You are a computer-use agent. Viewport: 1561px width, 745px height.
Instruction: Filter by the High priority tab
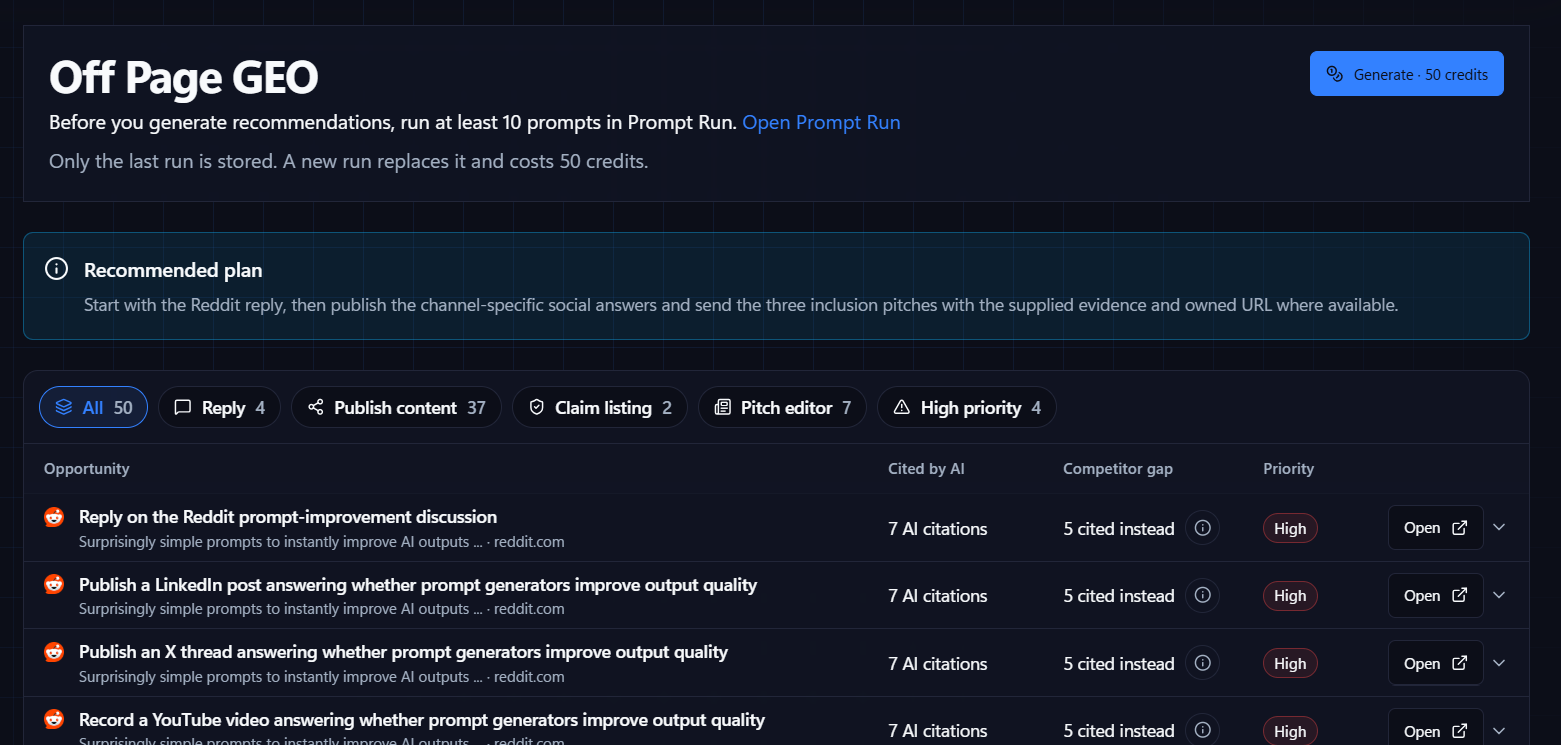(966, 407)
